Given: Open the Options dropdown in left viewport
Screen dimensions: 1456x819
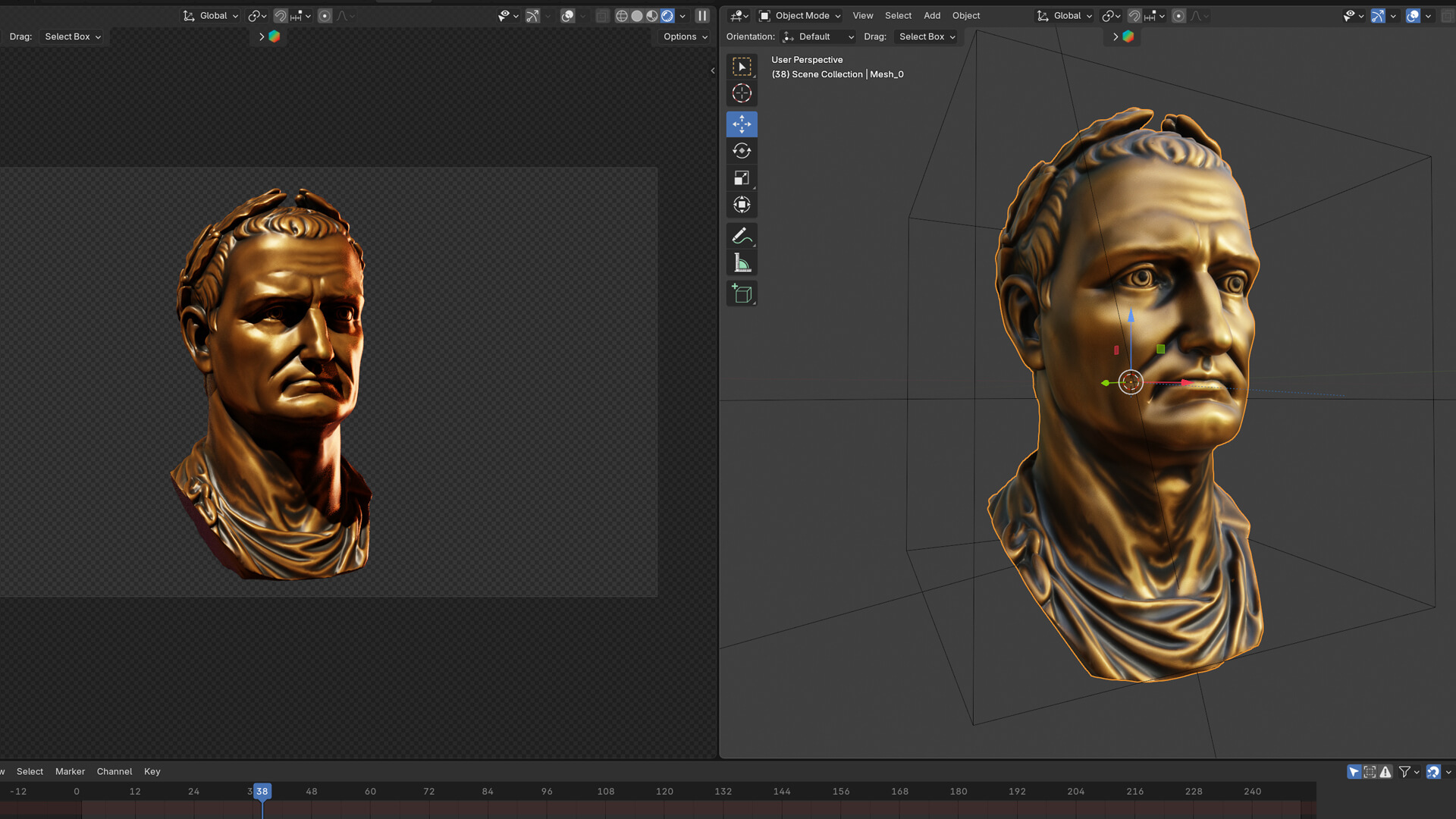Looking at the screenshot, I should (x=686, y=36).
